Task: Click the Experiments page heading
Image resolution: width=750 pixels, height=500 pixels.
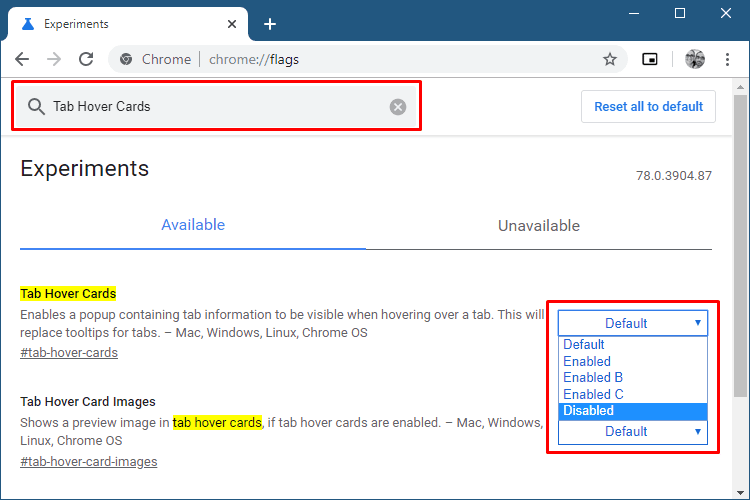Action: point(84,168)
